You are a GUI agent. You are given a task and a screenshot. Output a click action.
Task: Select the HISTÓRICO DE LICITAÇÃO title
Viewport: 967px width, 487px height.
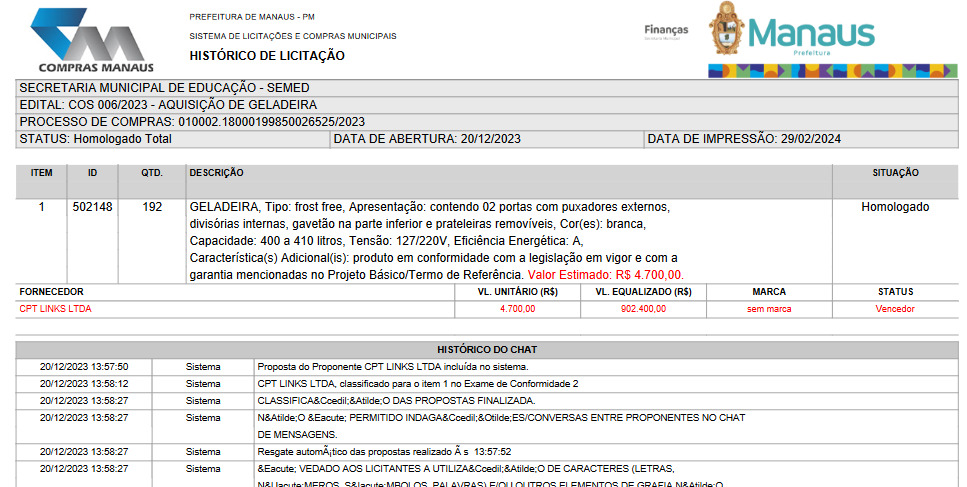pyautogui.click(x=267, y=56)
